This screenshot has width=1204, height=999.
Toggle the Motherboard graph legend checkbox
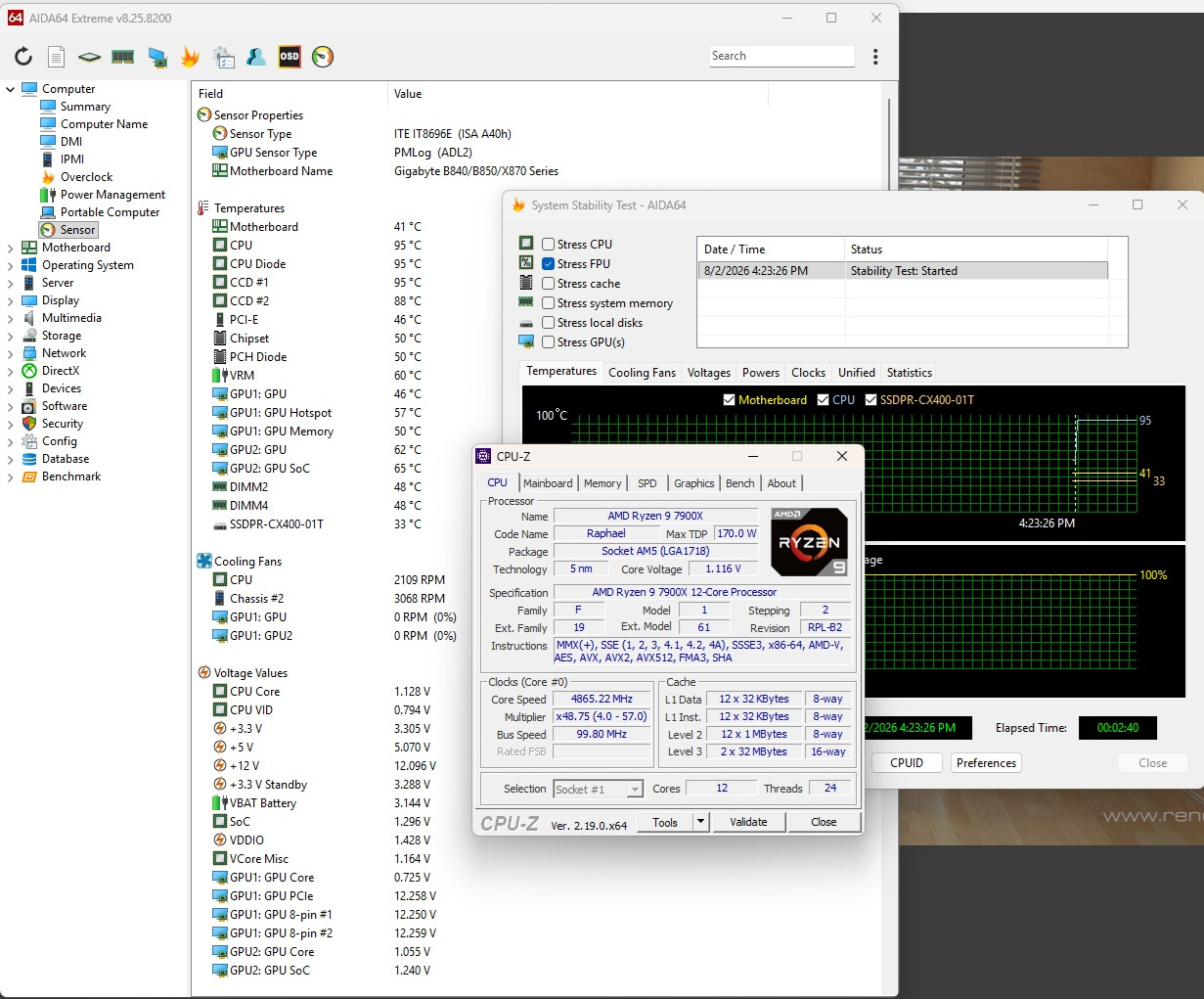(x=729, y=400)
